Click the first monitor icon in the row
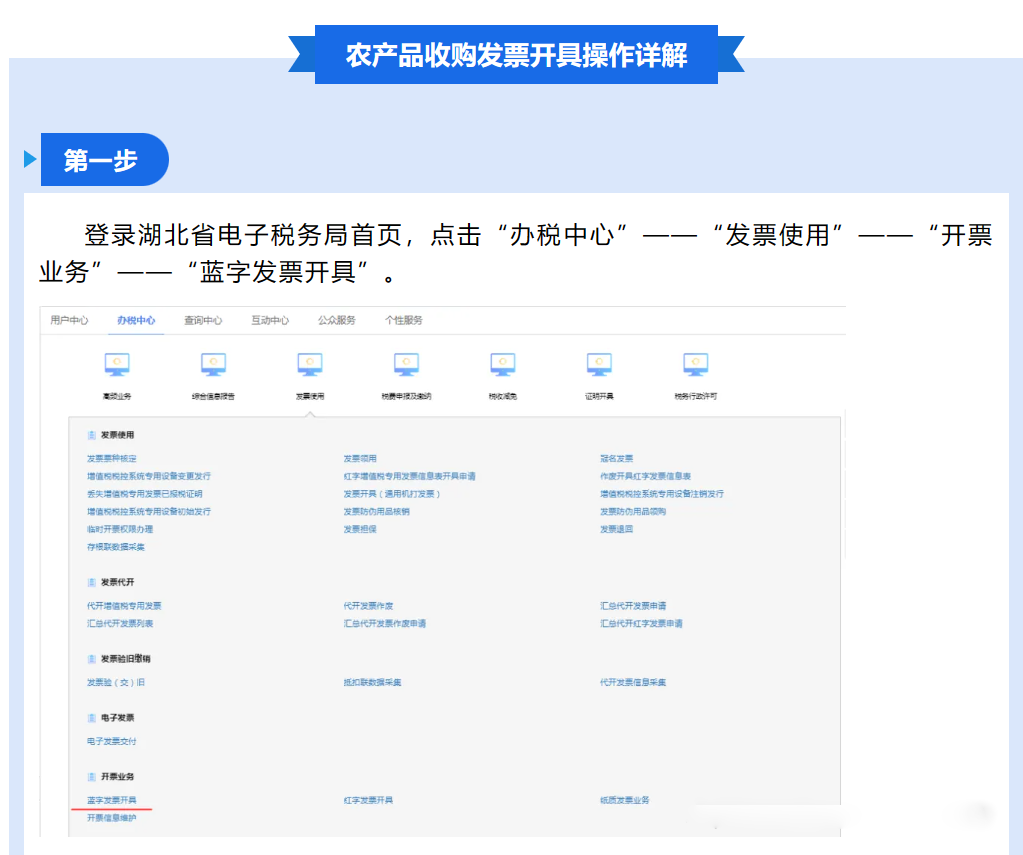This screenshot has height=855, width=1023. (x=117, y=364)
